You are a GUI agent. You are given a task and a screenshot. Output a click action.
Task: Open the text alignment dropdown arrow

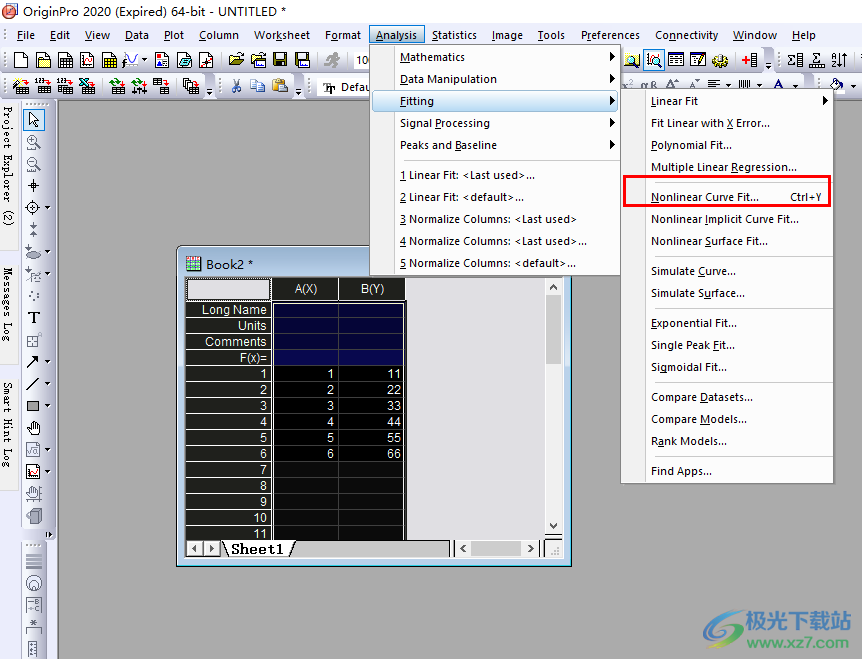[728, 86]
